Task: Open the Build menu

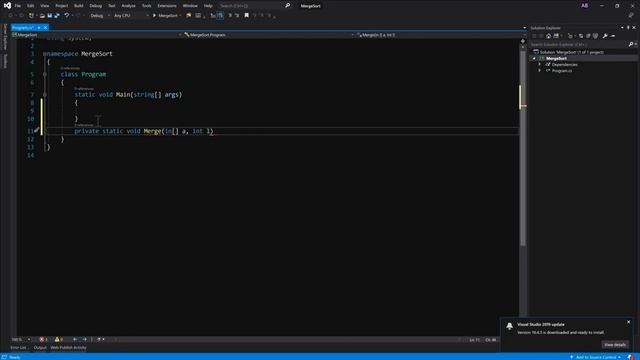Action: pyautogui.click(x=79, y=6)
